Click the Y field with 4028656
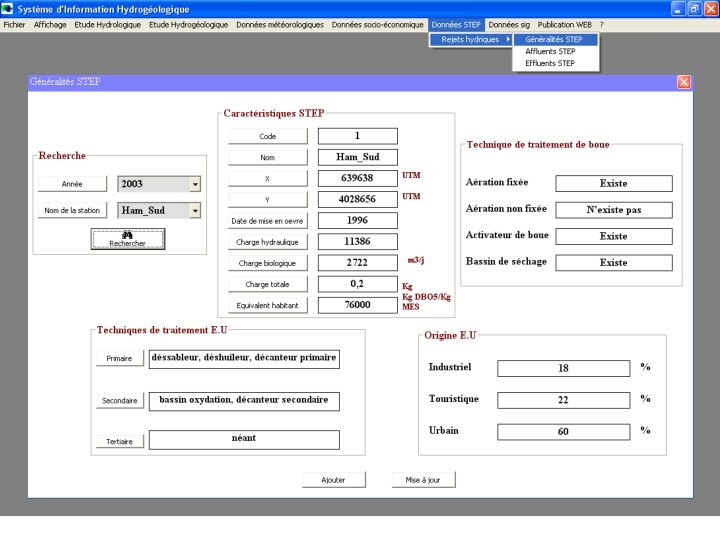This screenshot has width=720, height=540. click(358, 199)
